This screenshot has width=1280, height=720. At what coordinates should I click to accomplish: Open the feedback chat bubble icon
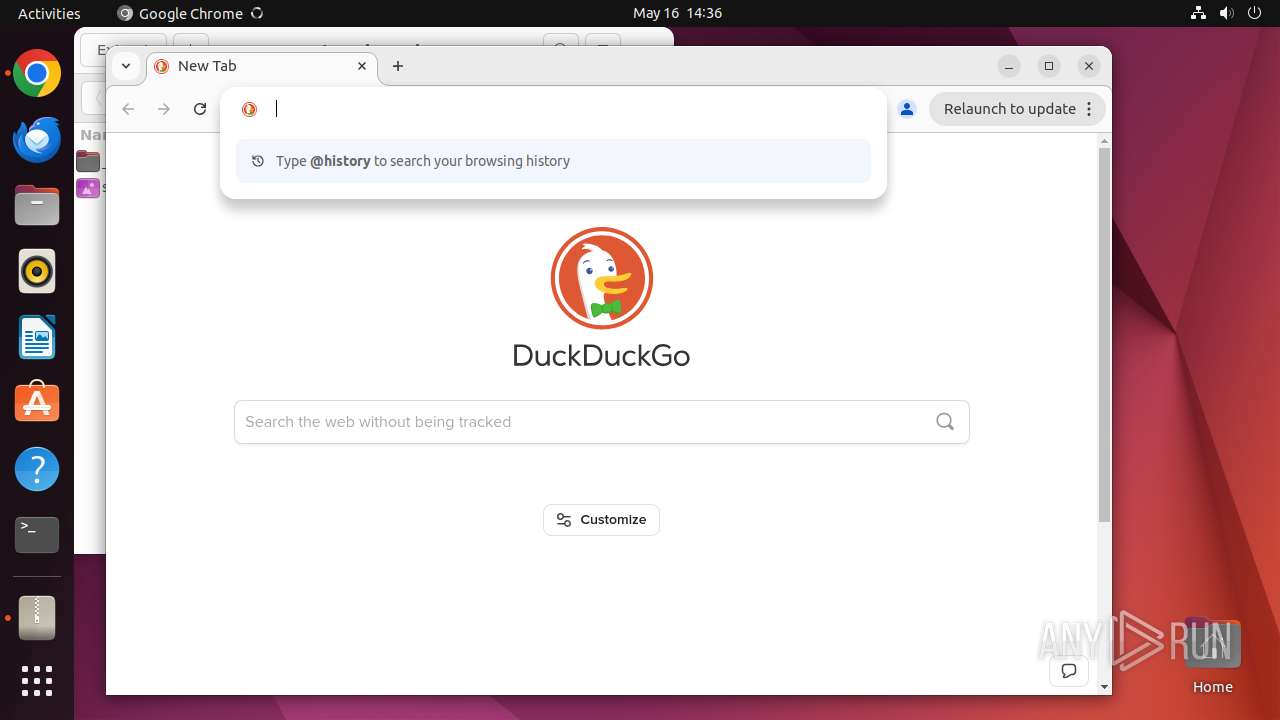tap(1069, 671)
